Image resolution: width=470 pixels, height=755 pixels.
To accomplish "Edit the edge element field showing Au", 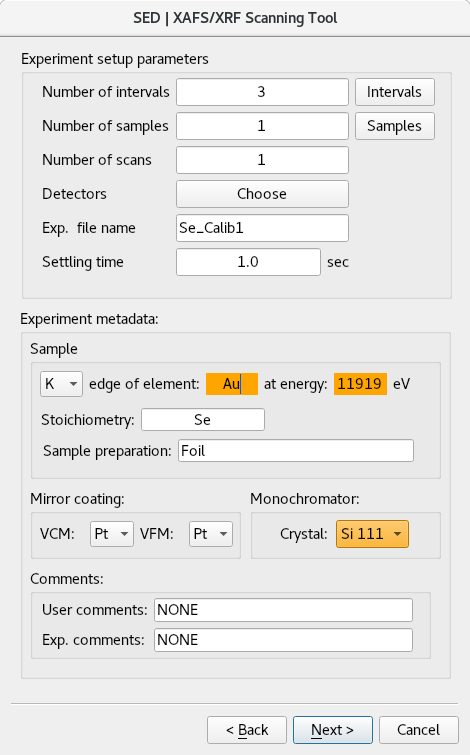I will (232, 384).
